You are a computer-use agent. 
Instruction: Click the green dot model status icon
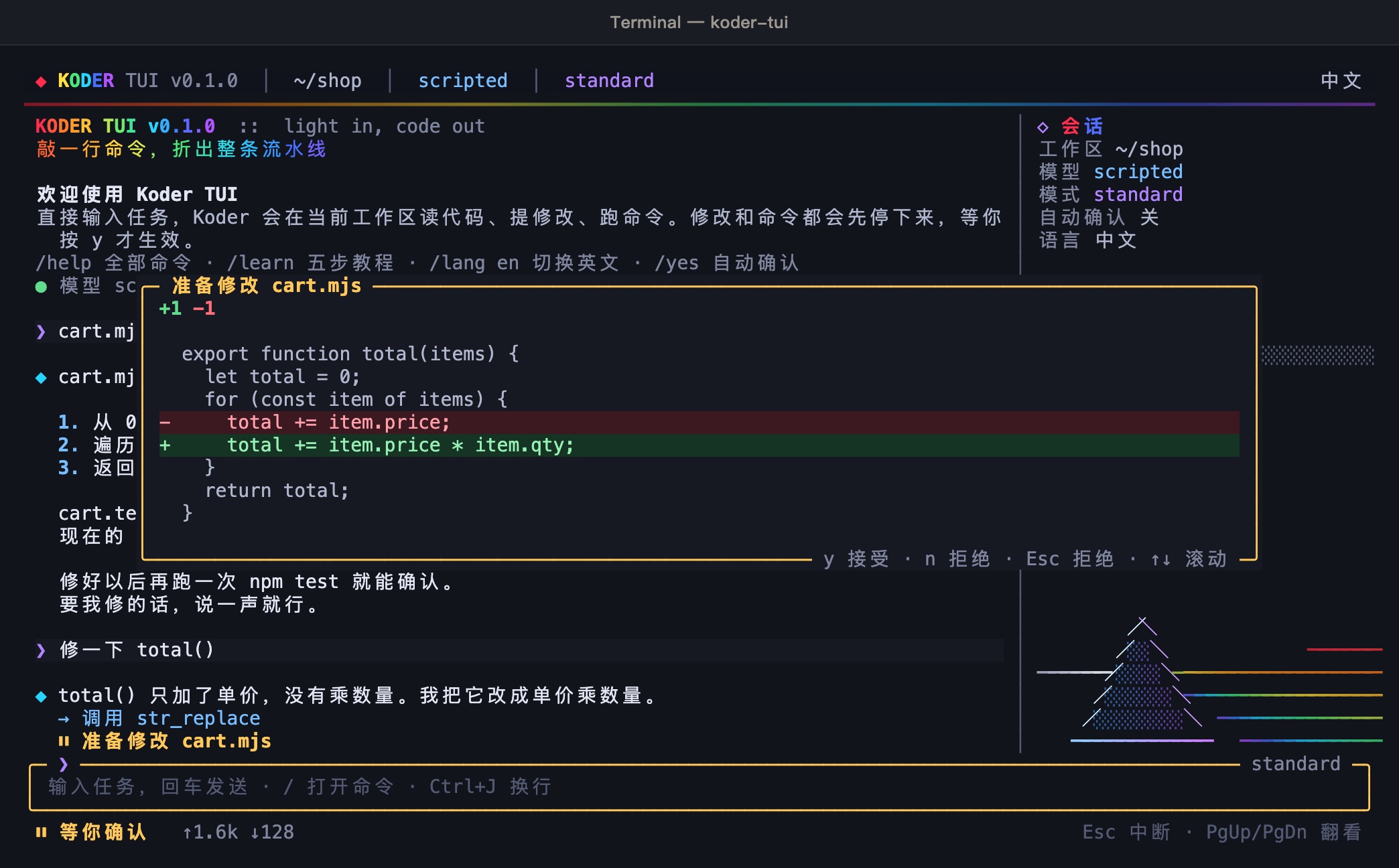pos(41,287)
